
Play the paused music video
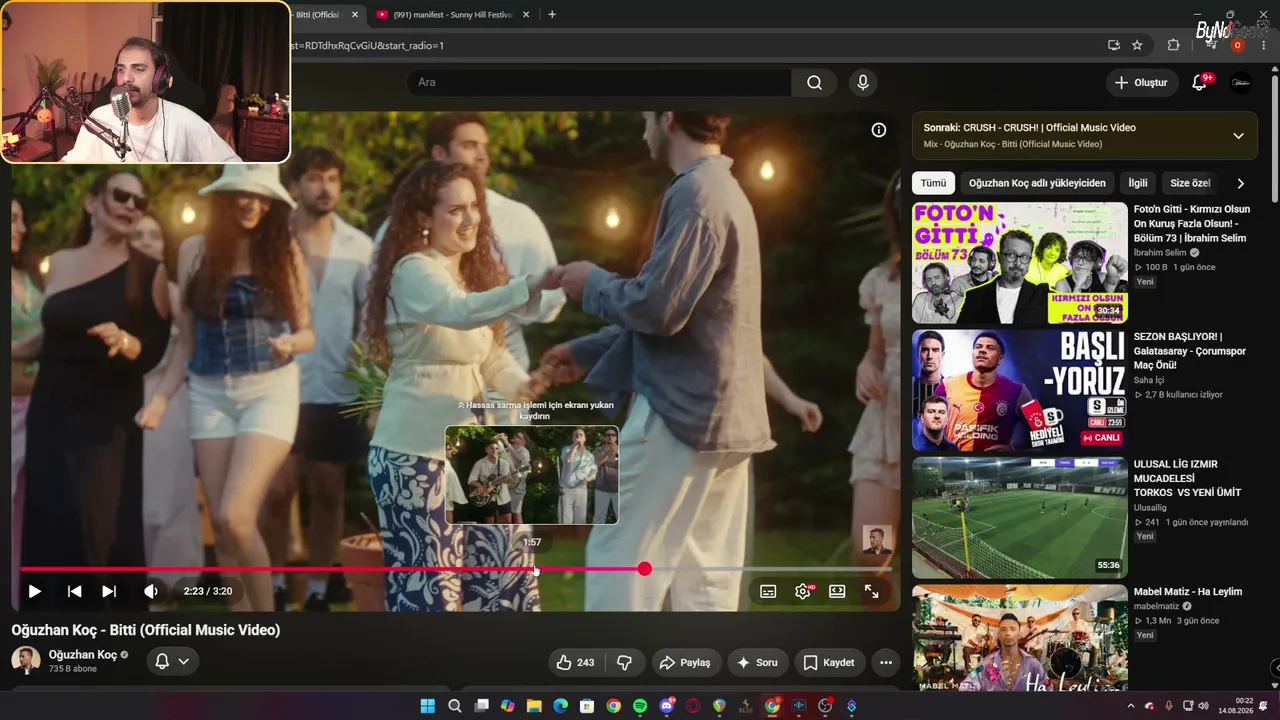[x=34, y=591]
